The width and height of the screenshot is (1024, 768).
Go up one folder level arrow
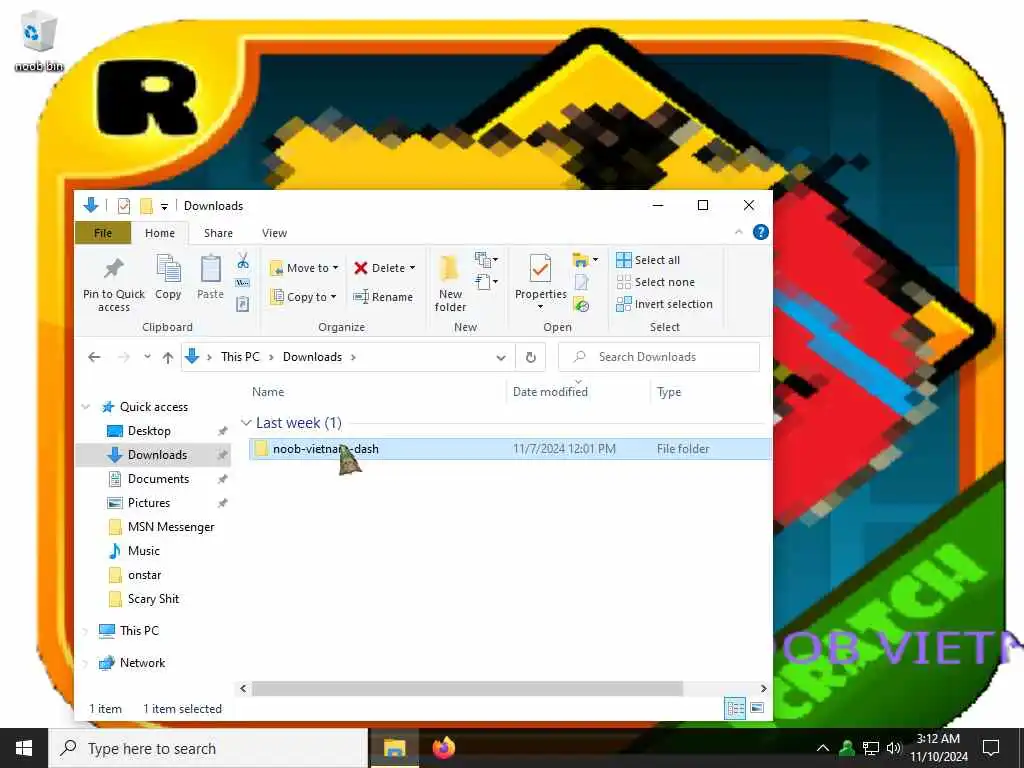click(x=168, y=357)
